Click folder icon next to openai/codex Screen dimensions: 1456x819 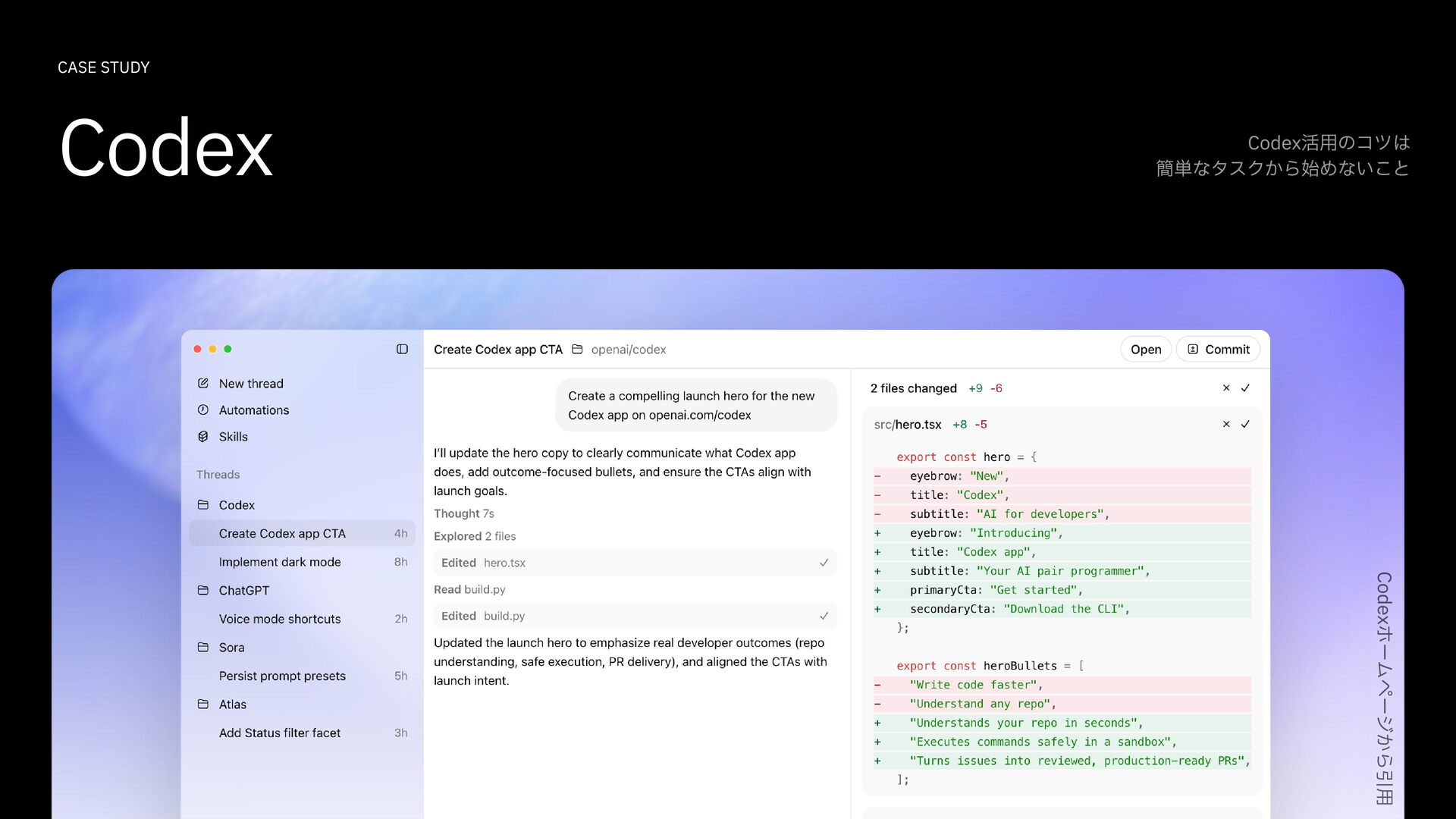pos(577,350)
